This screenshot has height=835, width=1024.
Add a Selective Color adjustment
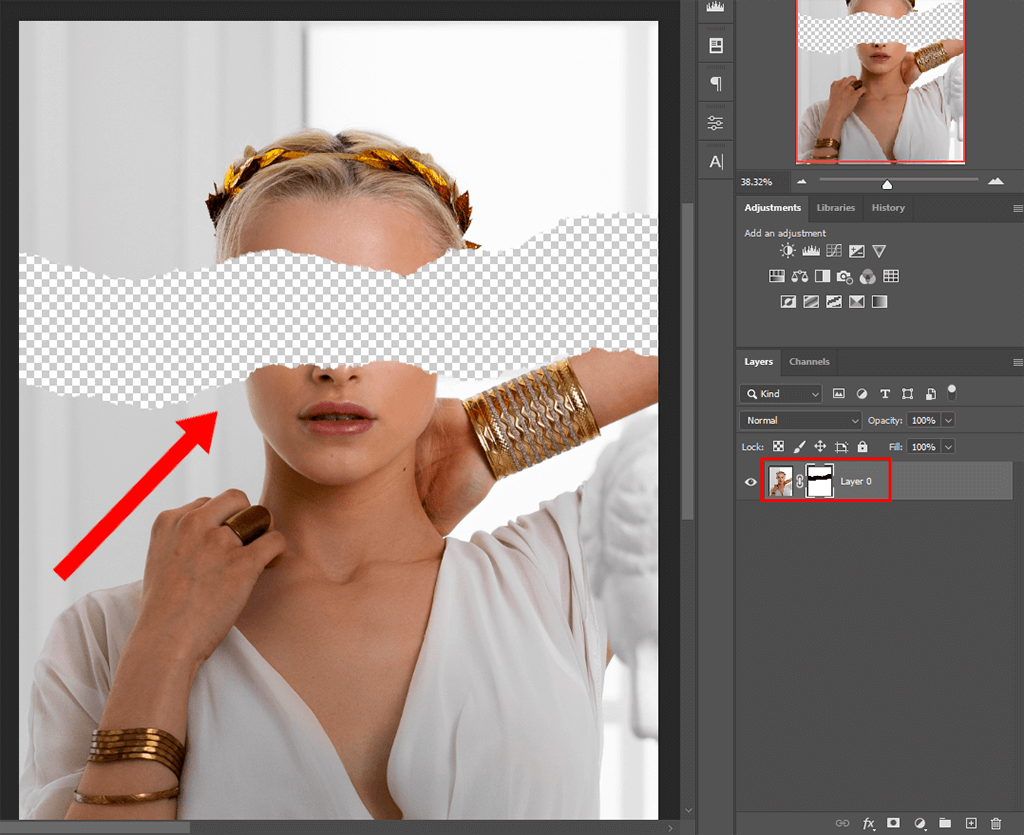(x=857, y=302)
